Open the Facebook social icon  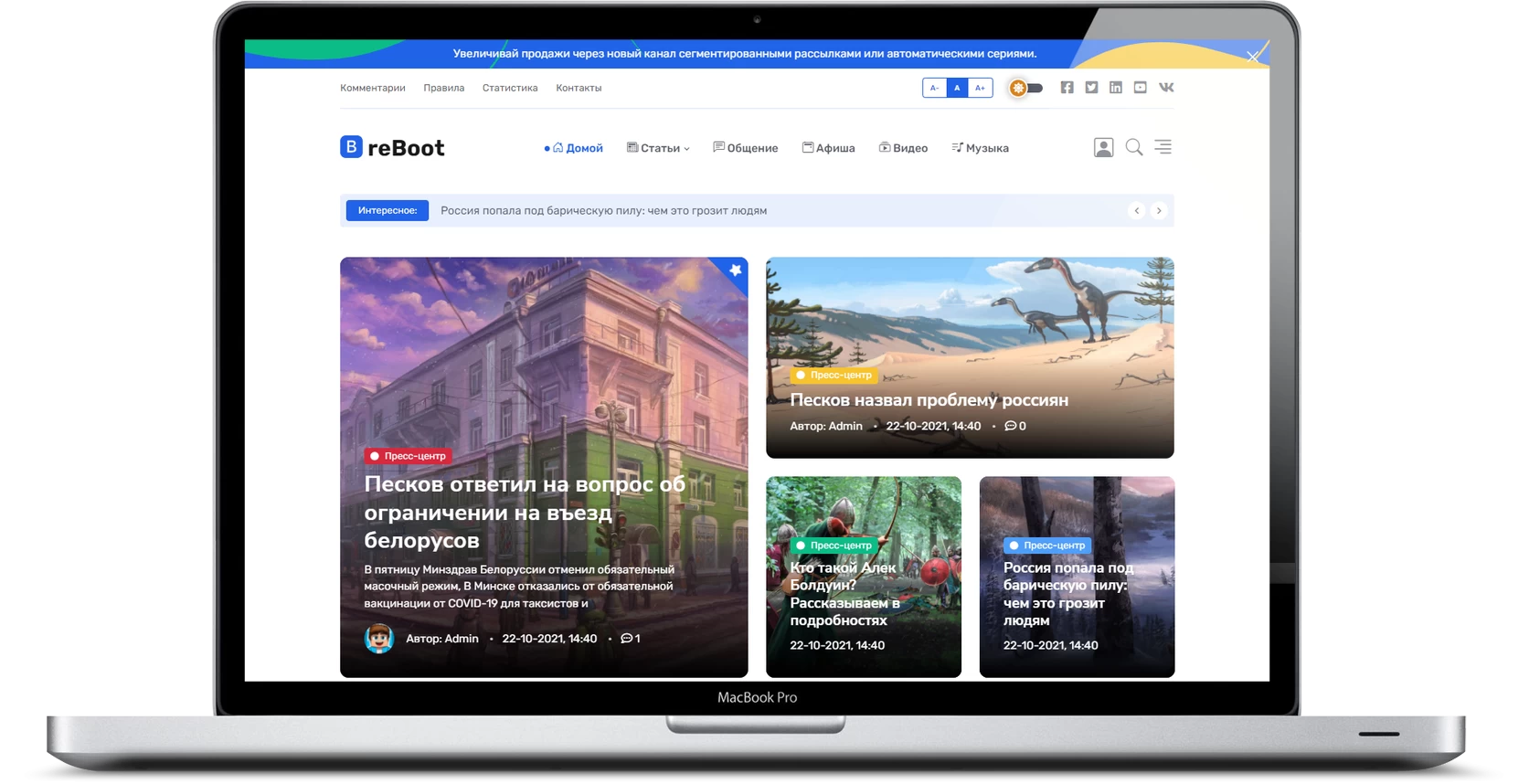1067,88
